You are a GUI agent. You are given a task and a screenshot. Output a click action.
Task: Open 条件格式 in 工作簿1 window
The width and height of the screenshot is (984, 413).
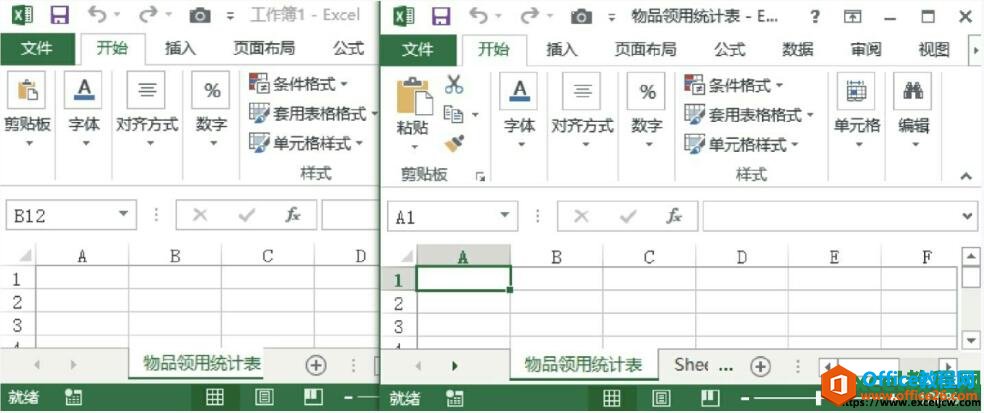tap(299, 83)
